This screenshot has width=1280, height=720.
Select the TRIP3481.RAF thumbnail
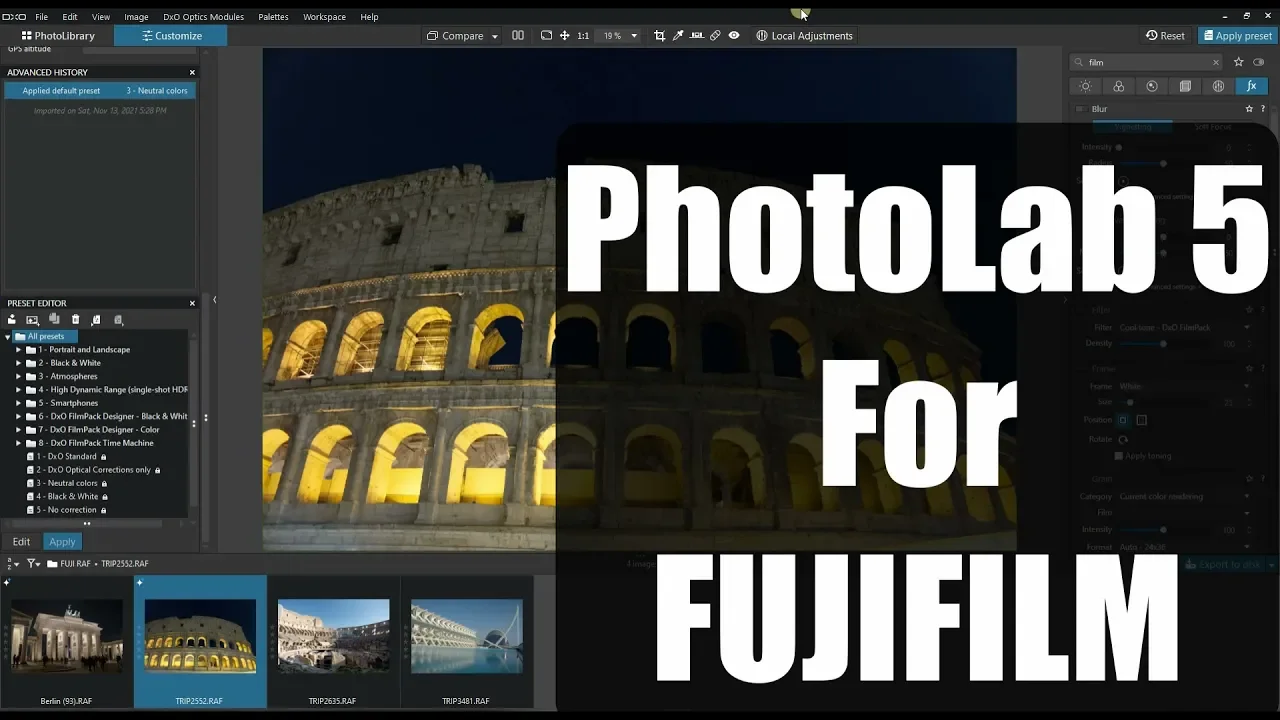466,642
